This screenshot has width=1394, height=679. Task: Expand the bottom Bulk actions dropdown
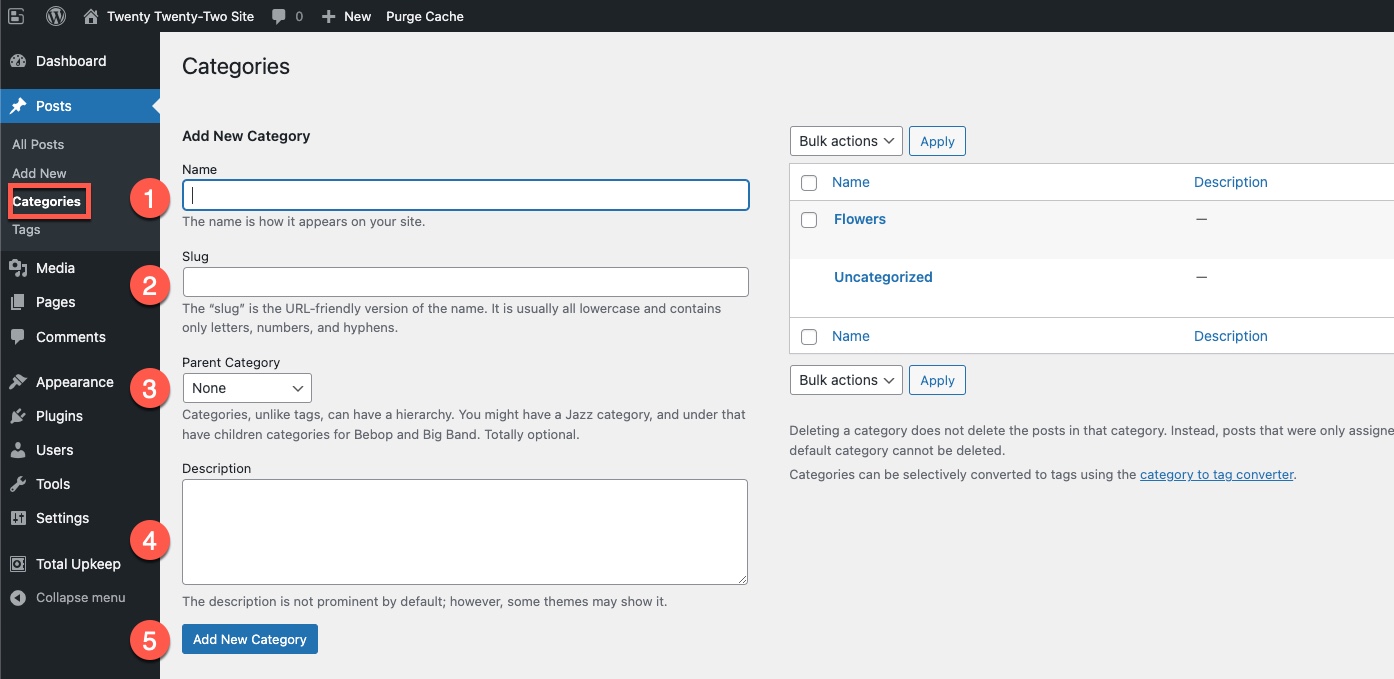click(846, 380)
